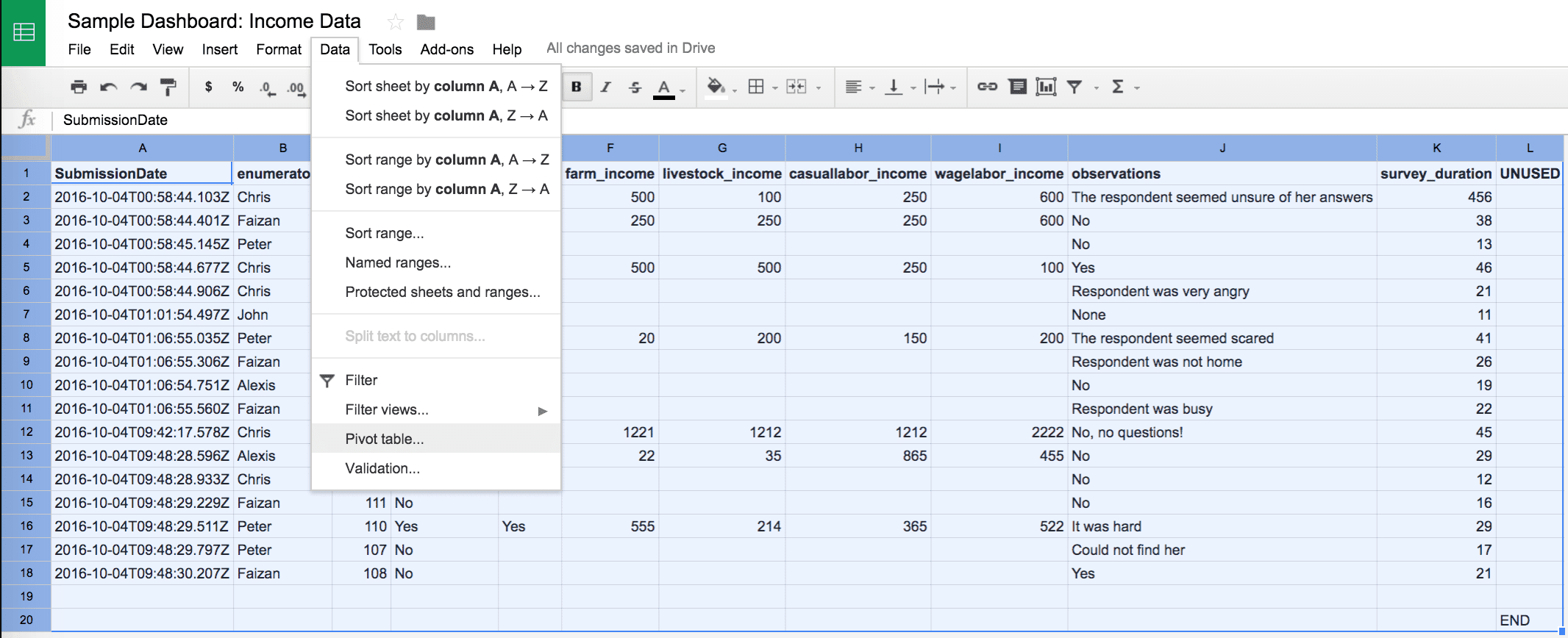
Task: Select the wagelabor_income value 2222
Action: point(999,432)
